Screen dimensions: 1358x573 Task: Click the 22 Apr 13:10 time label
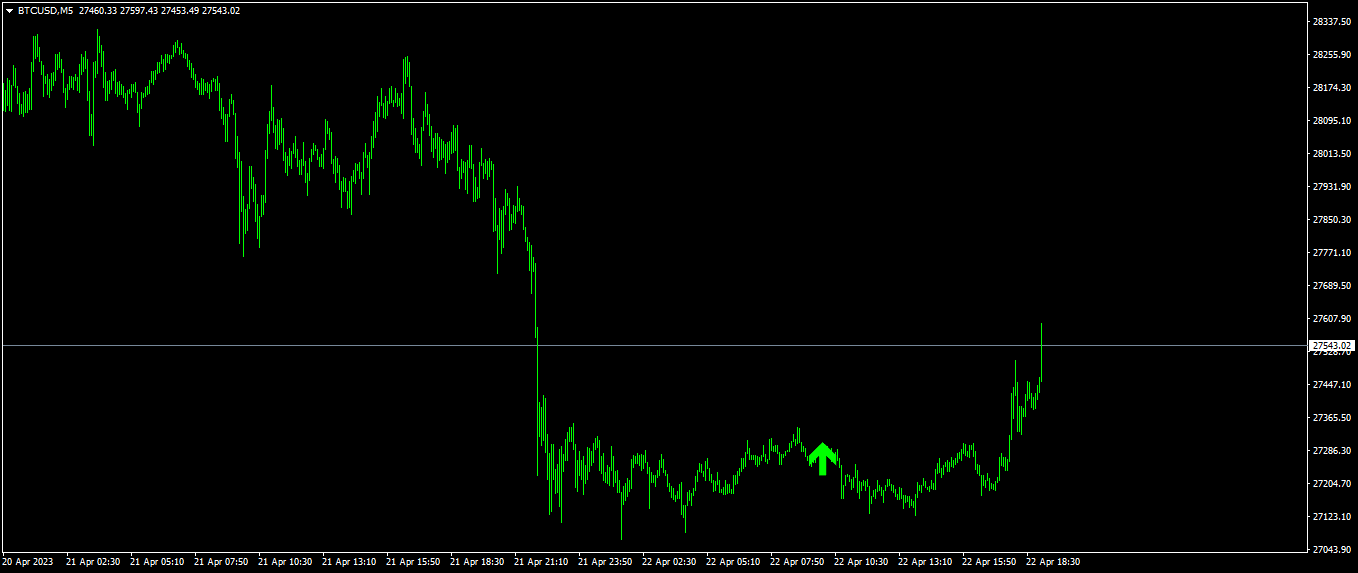point(926,562)
